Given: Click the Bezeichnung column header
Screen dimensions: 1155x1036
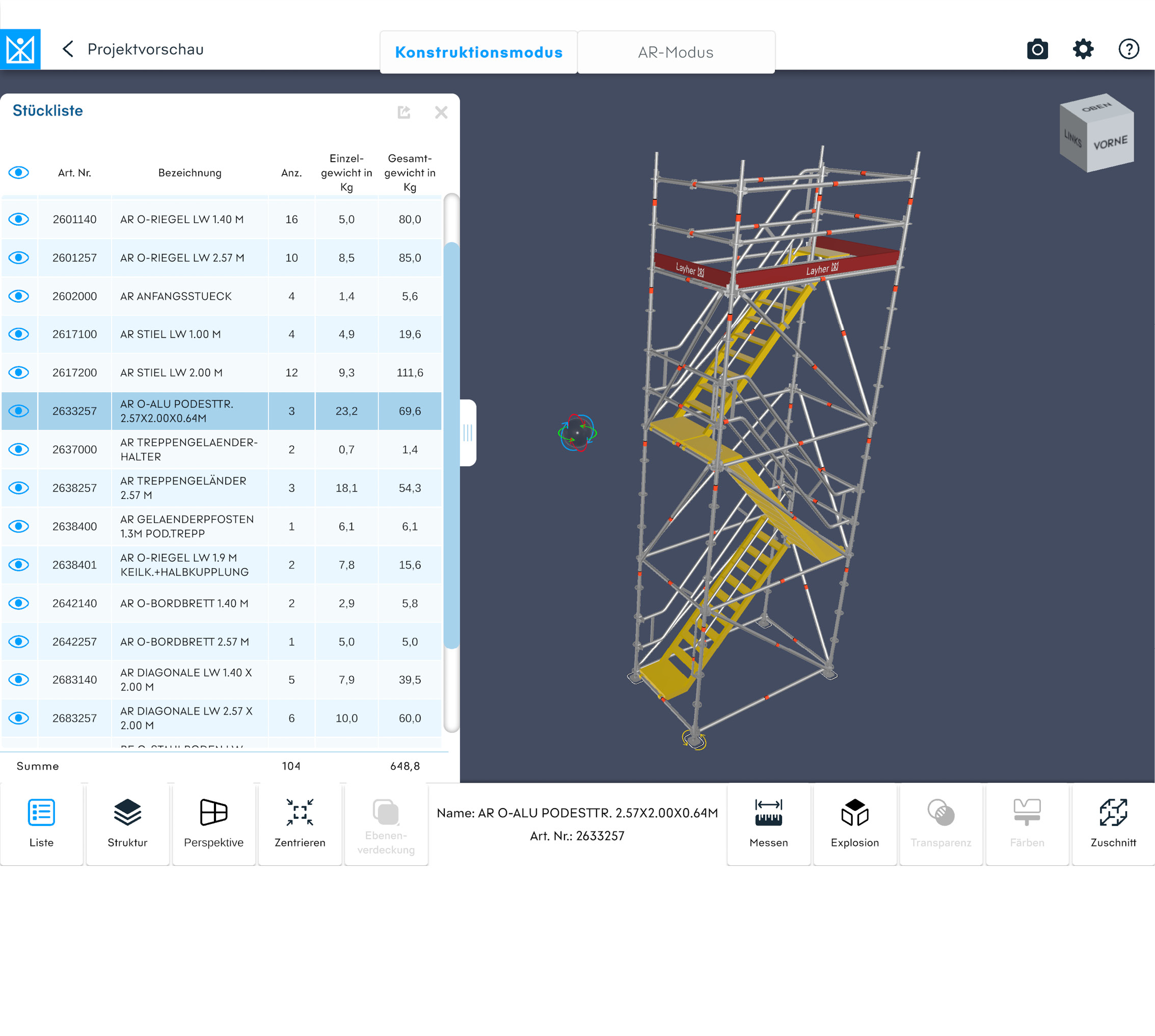Looking at the screenshot, I should point(190,172).
